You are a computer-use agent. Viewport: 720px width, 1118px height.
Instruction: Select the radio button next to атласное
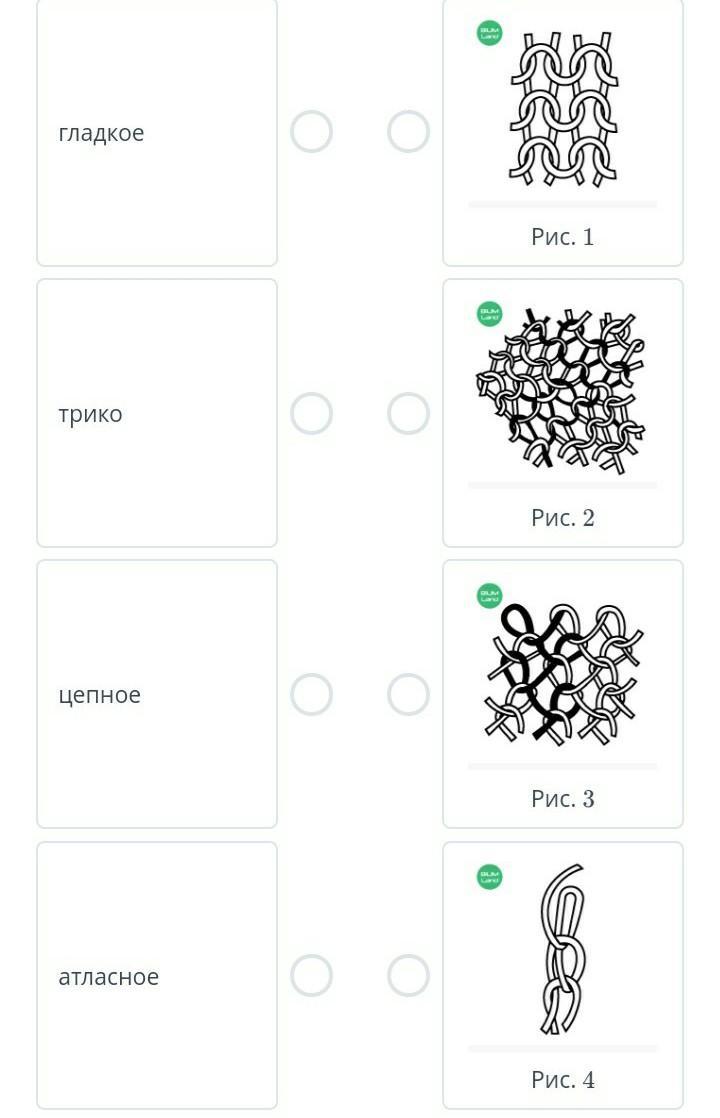point(312,975)
